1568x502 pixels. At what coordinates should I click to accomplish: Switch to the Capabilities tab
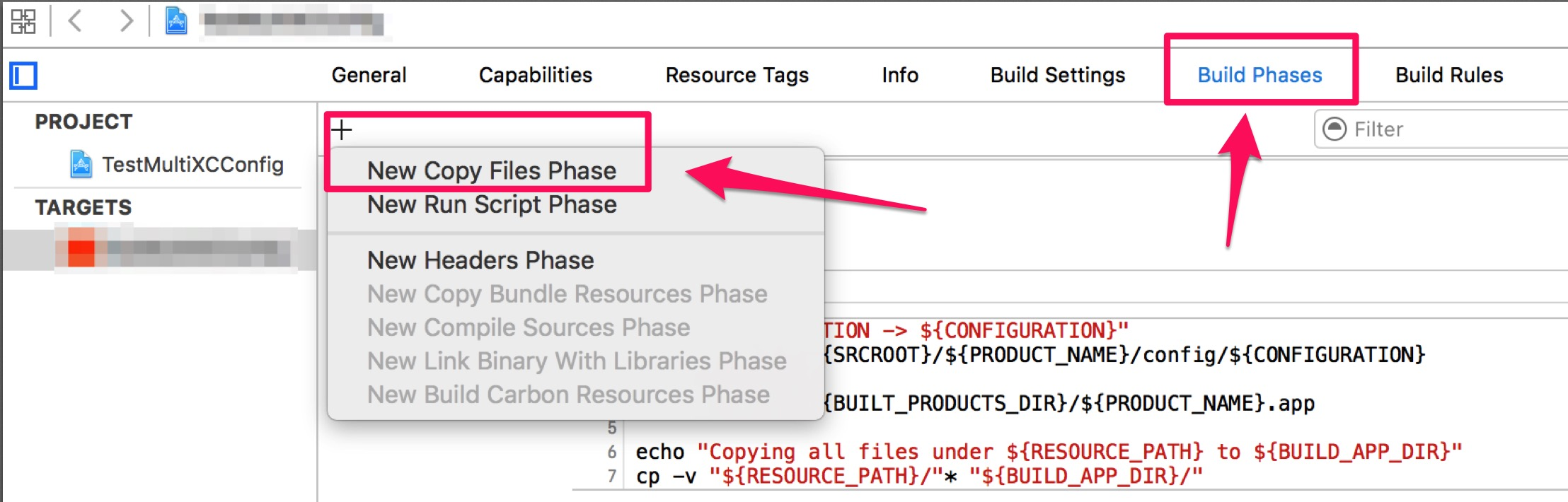535,75
